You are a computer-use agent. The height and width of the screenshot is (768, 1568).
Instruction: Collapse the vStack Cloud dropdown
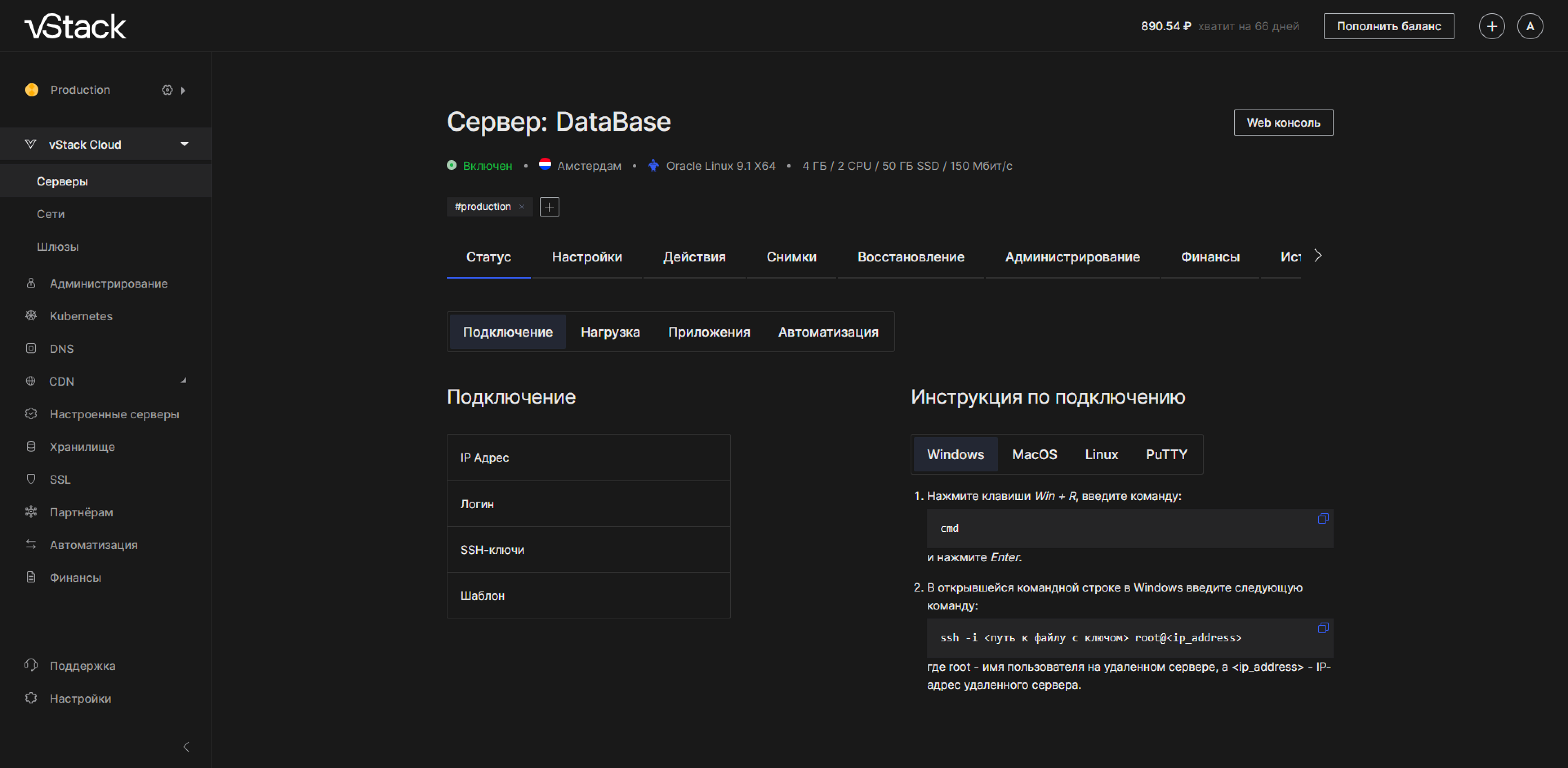[184, 144]
